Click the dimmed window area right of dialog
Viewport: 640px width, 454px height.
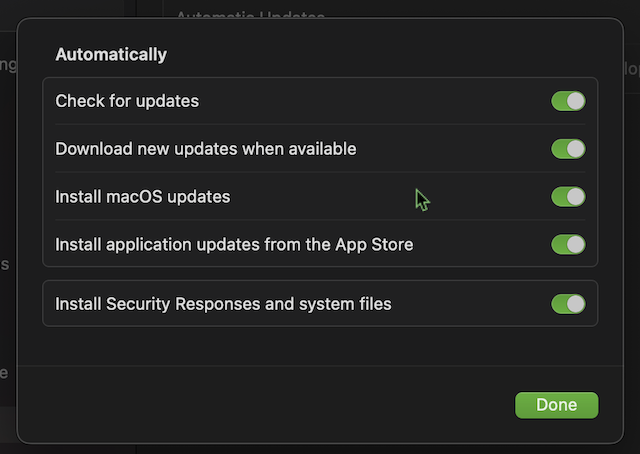tap(630, 200)
